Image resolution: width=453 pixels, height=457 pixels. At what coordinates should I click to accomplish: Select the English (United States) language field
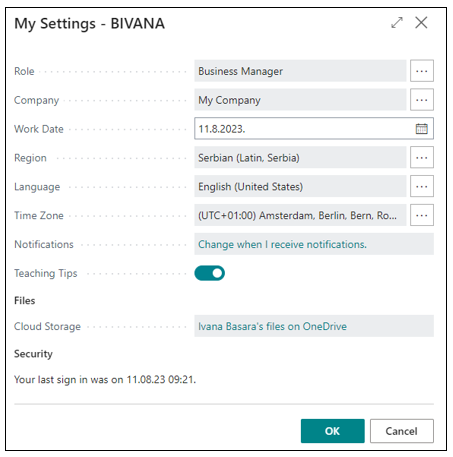click(300, 186)
